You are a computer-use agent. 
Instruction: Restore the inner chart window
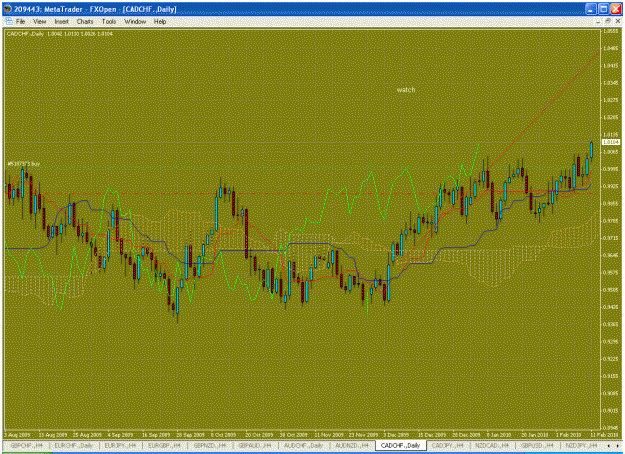coord(608,21)
